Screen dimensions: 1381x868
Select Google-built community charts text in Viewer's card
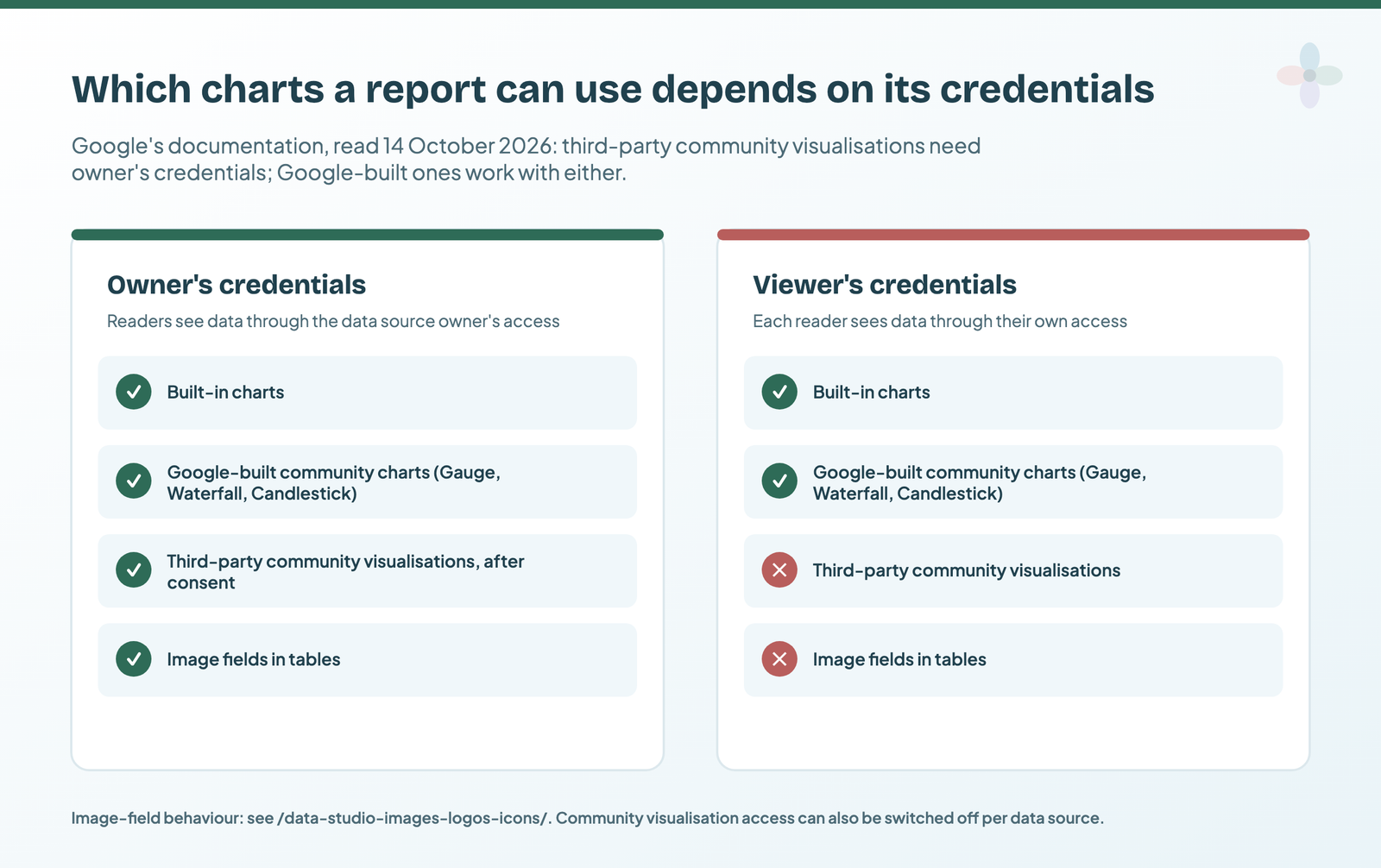(x=980, y=482)
